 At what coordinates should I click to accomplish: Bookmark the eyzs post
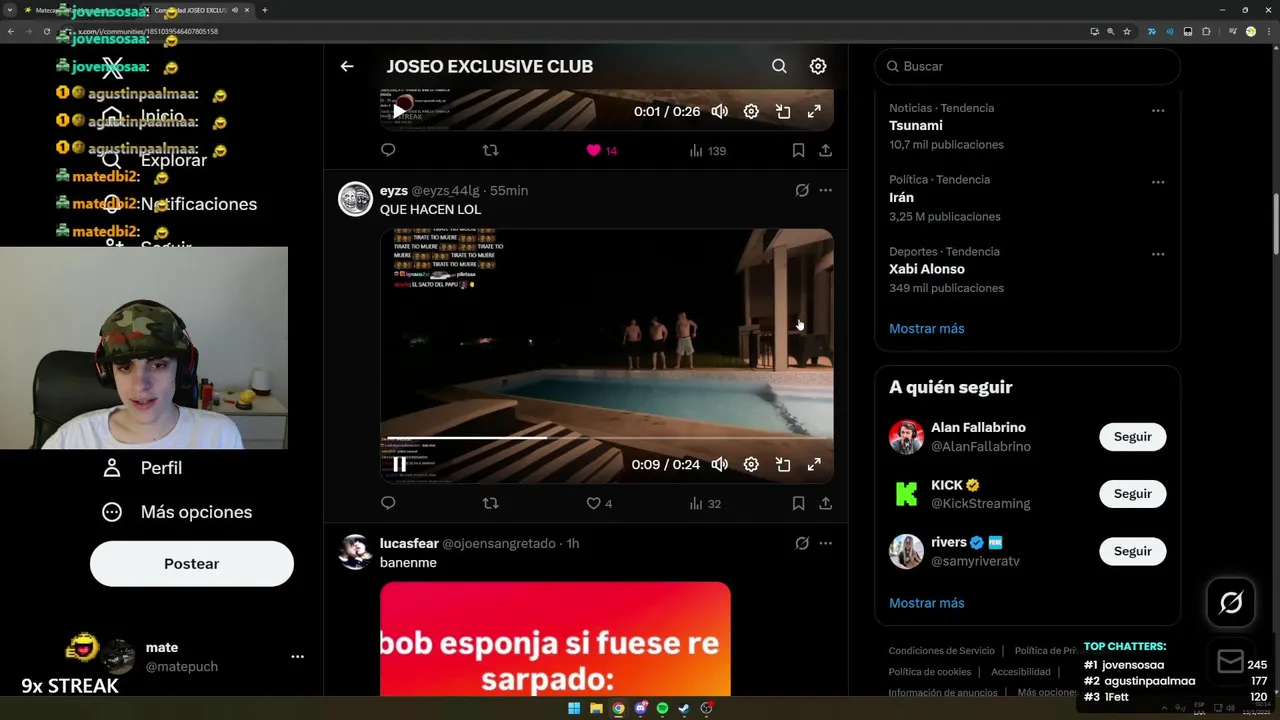[x=798, y=503]
